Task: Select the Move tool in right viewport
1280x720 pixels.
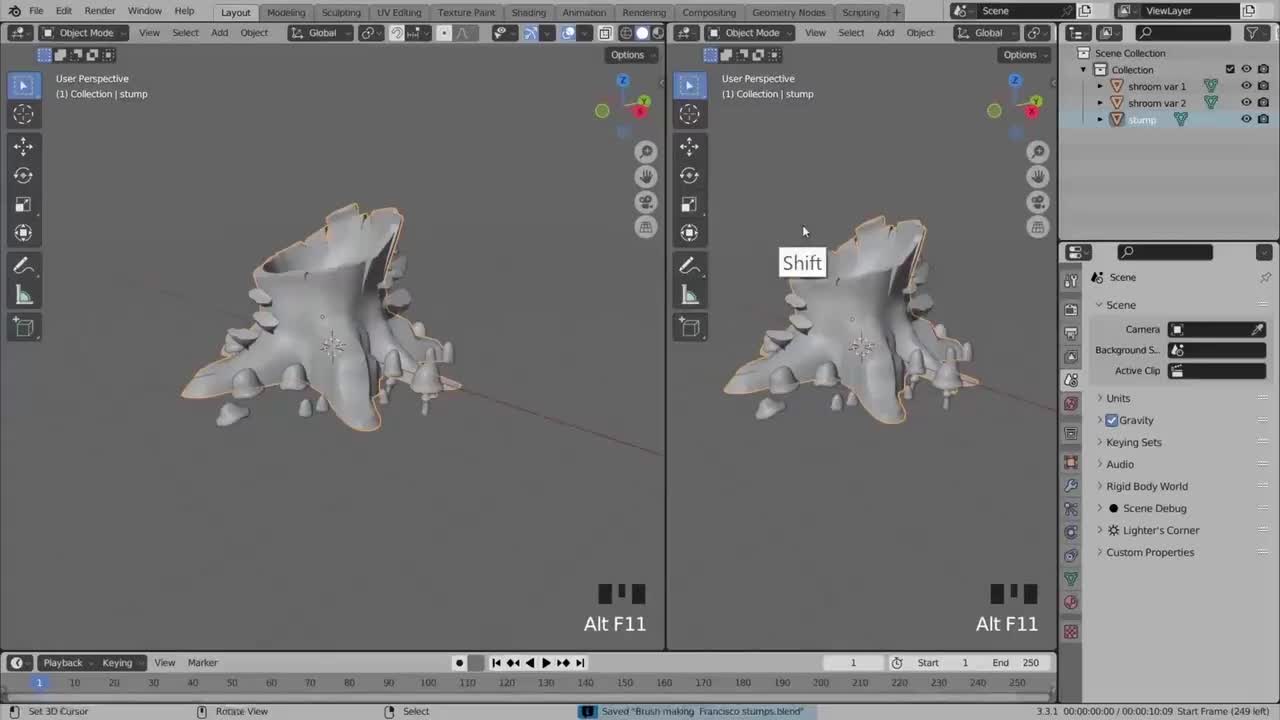Action: 689,146
